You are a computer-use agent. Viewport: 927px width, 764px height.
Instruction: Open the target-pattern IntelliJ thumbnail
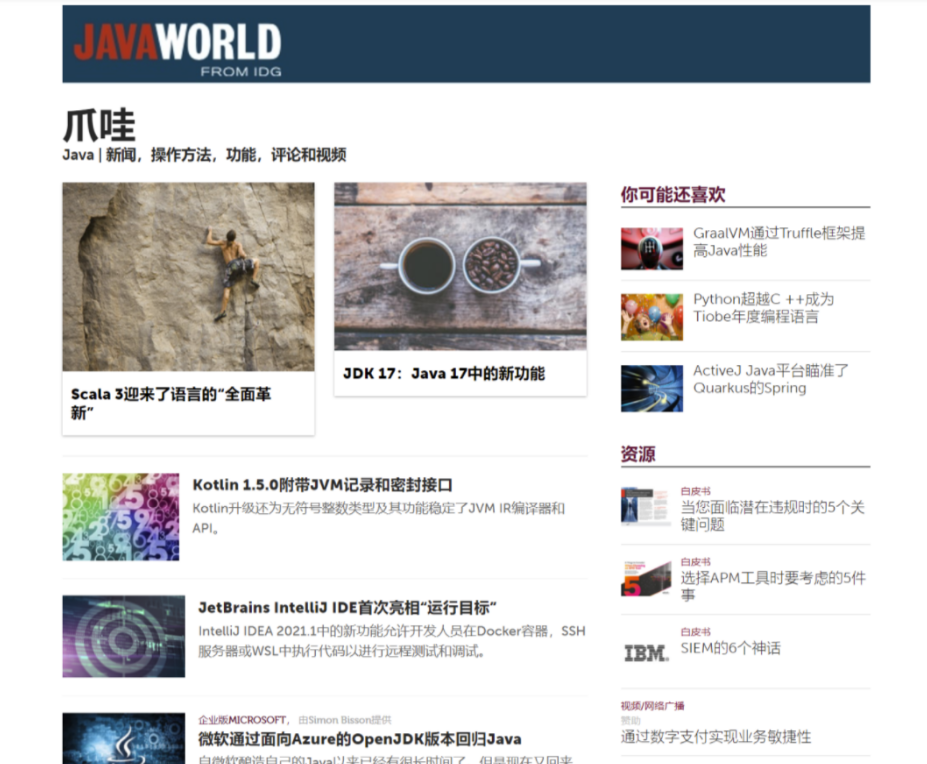[124, 636]
